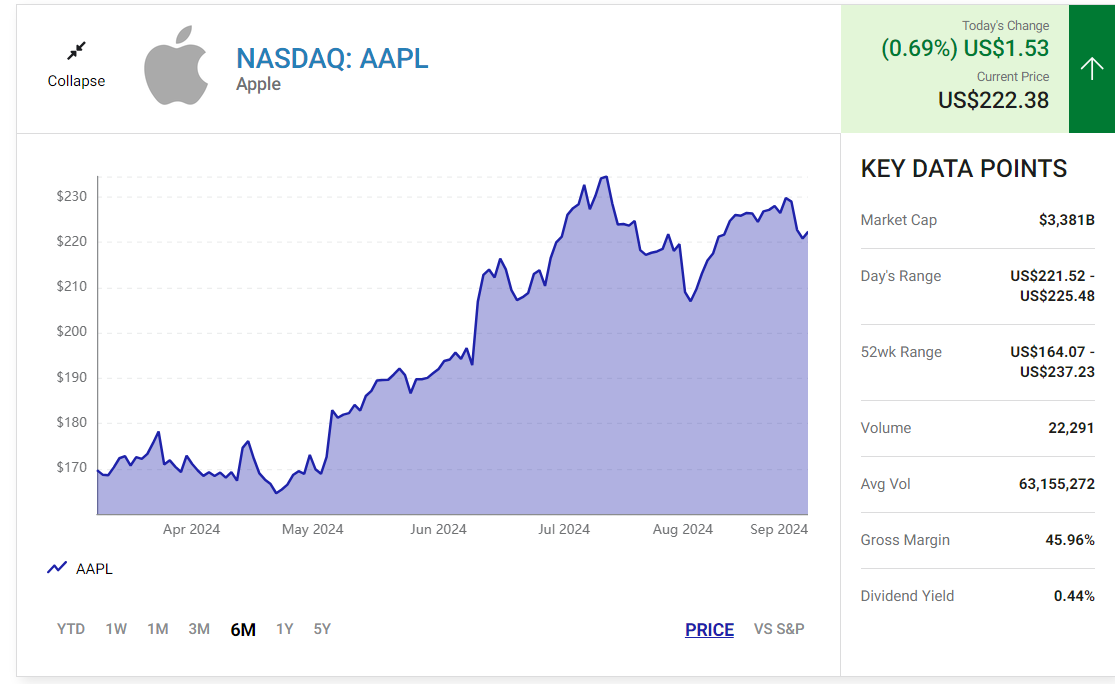1115x684 pixels.
Task: Select the 1Y time range
Action: pyautogui.click(x=284, y=629)
